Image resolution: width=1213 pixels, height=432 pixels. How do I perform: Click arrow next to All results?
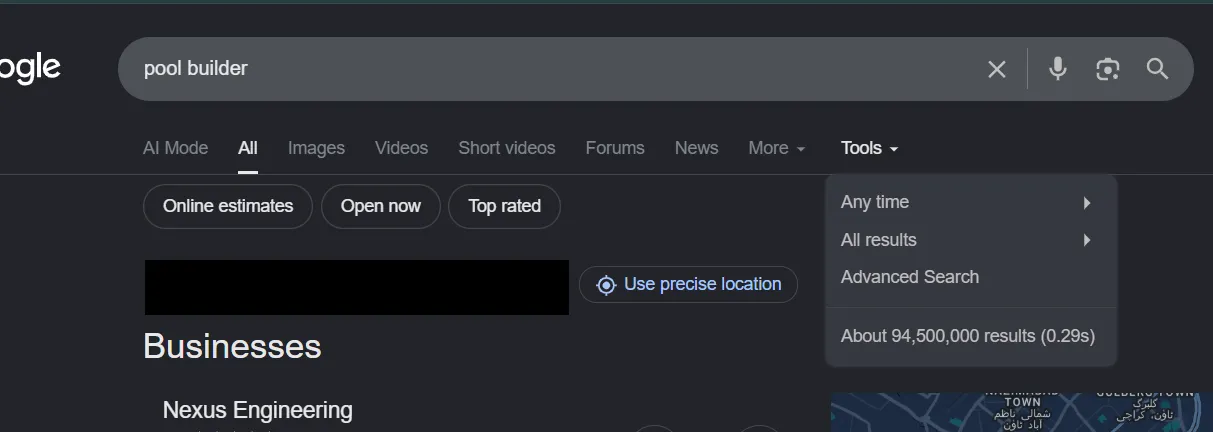(1086, 240)
